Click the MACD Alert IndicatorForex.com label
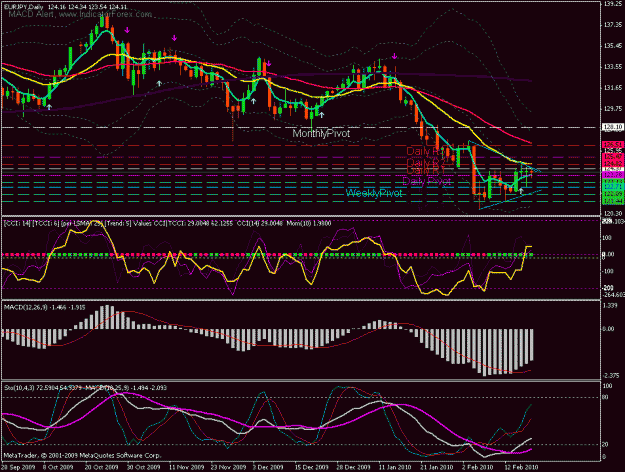 [80, 14]
